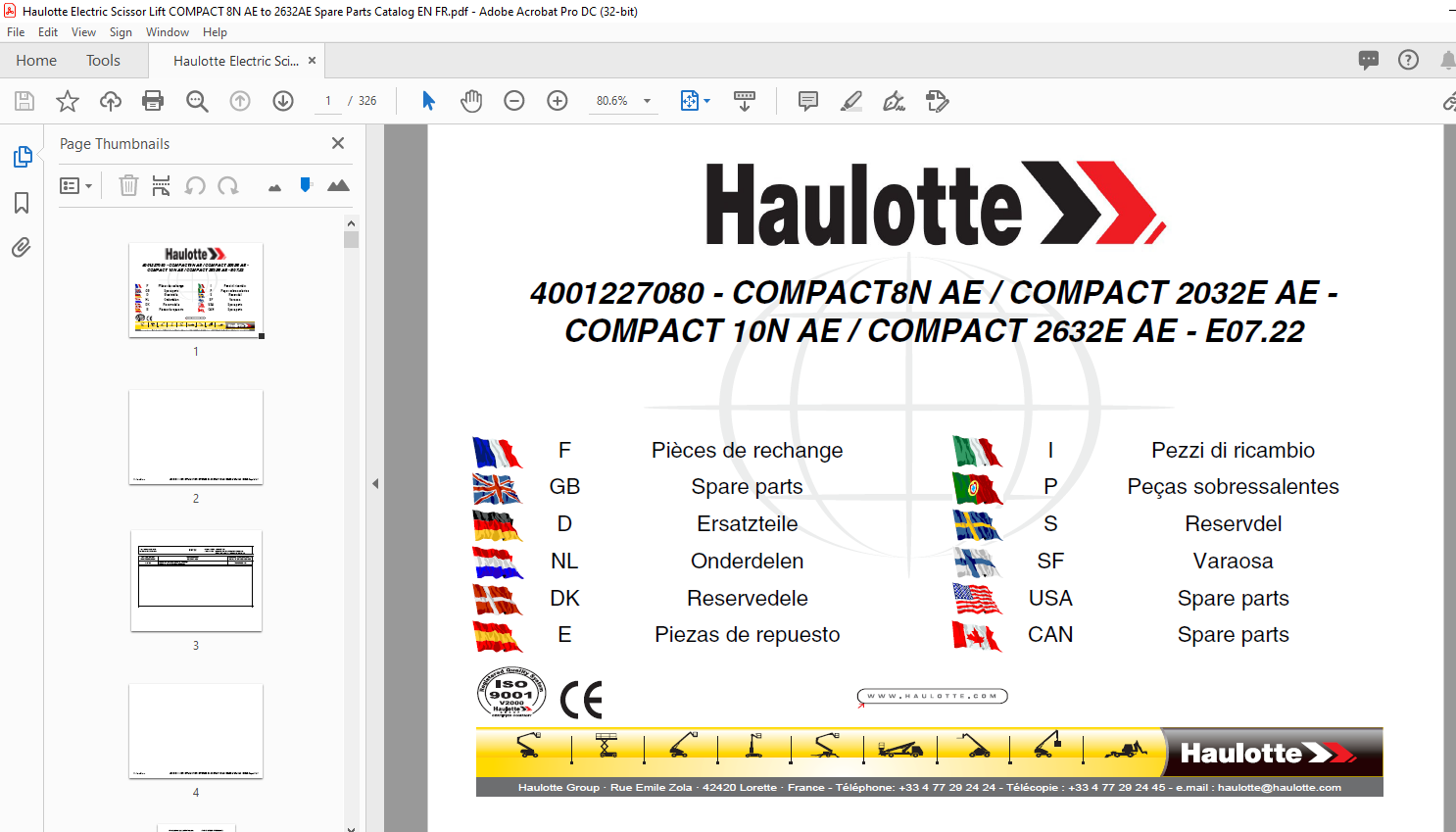Click the page number input field

click(x=328, y=101)
